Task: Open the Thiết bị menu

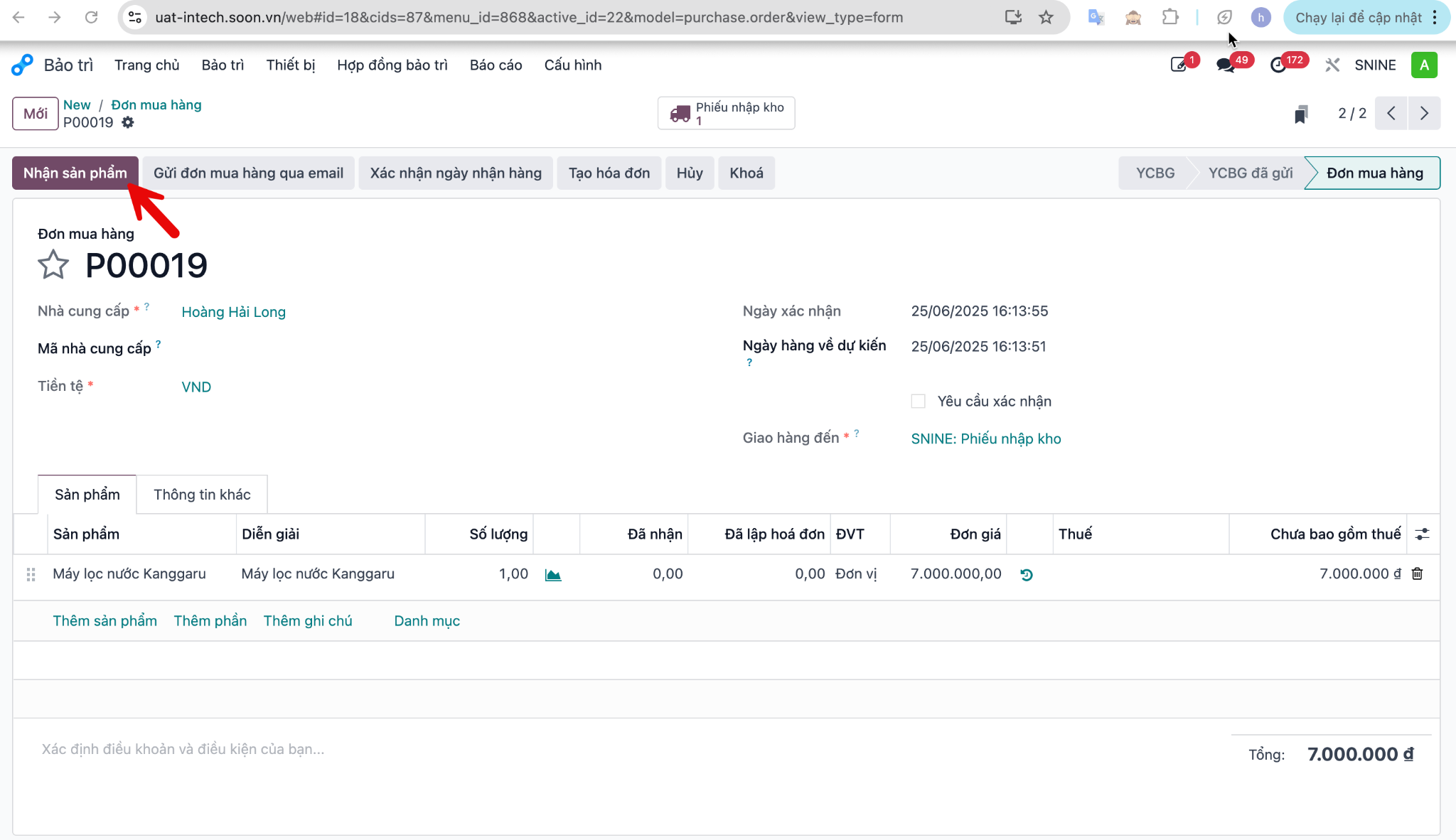Action: [291, 65]
